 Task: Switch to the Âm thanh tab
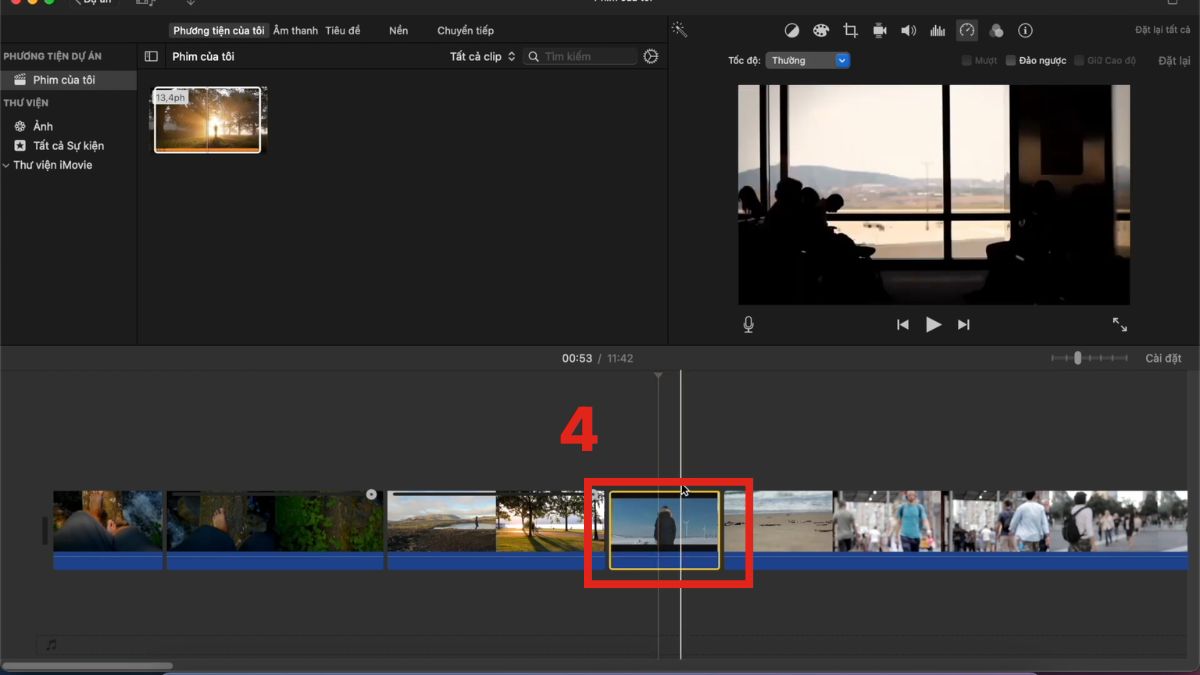pos(295,31)
